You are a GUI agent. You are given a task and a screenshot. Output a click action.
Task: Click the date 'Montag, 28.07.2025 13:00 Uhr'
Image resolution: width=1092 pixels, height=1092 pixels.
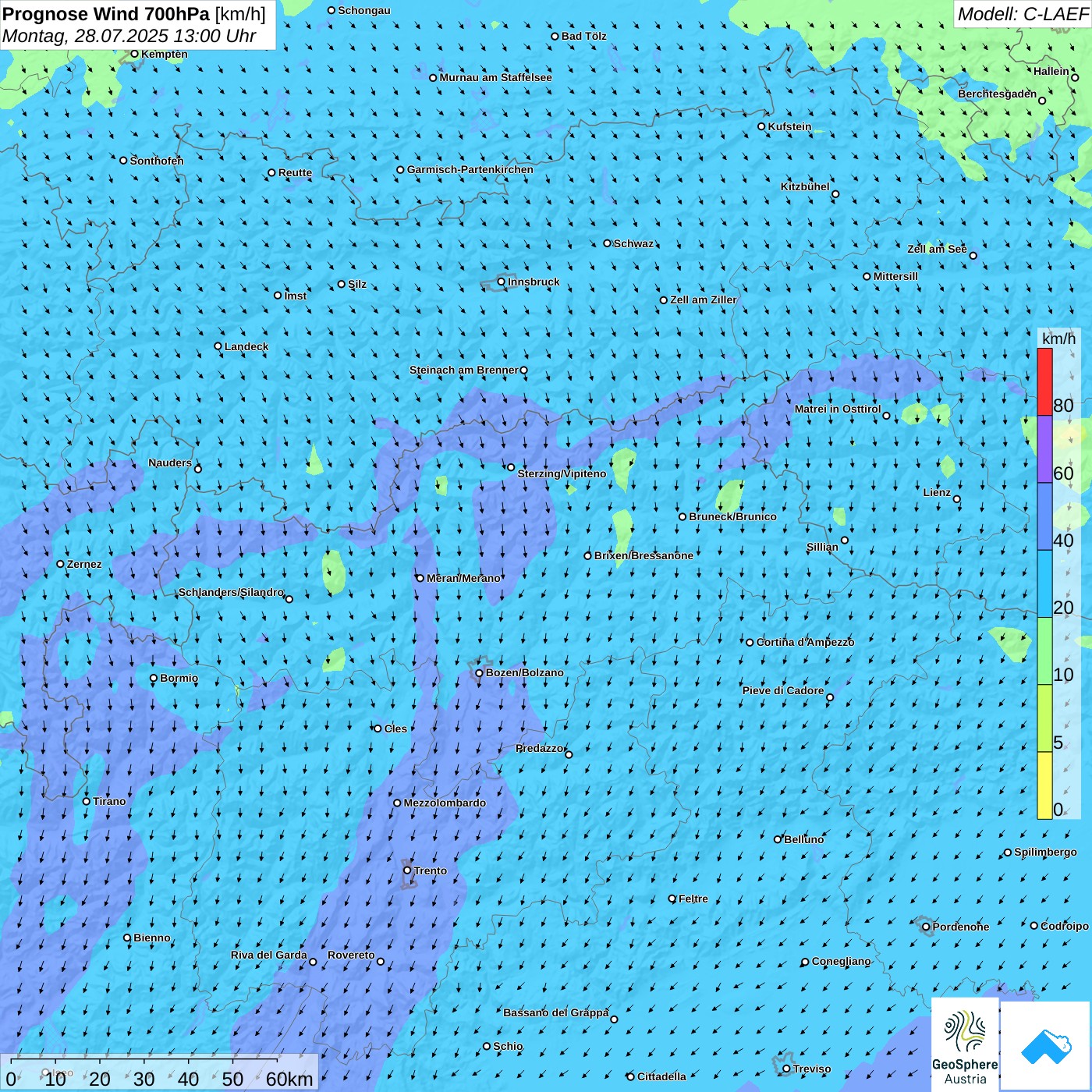tap(129, 36)
